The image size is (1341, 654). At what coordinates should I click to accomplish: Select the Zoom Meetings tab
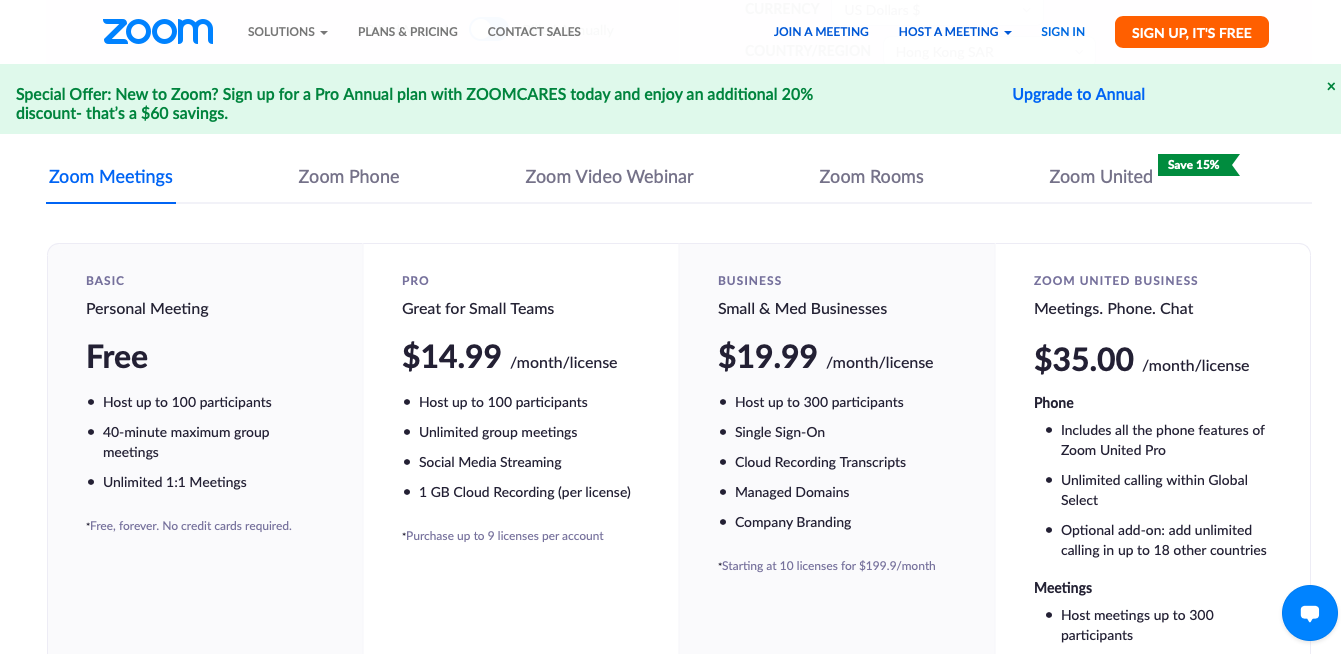pos(111,177)
